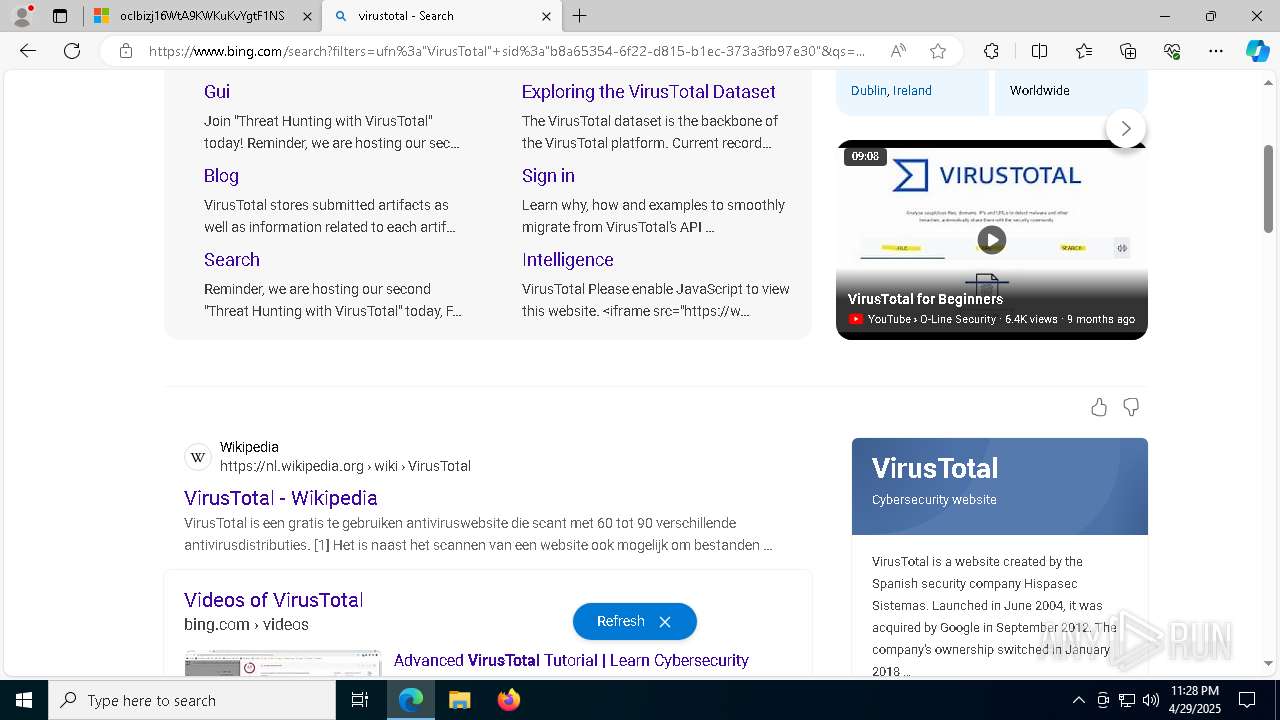This screenshot has width=1280, height=720.
Task: Open network tray icon
Action: point(1127,700)
